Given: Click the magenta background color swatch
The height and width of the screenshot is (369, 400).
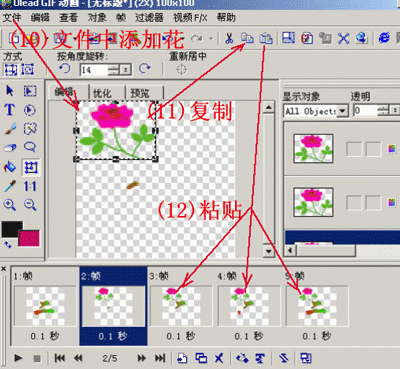Looking at the screenshot, I should pyautogui.click(x=29, y=238).
